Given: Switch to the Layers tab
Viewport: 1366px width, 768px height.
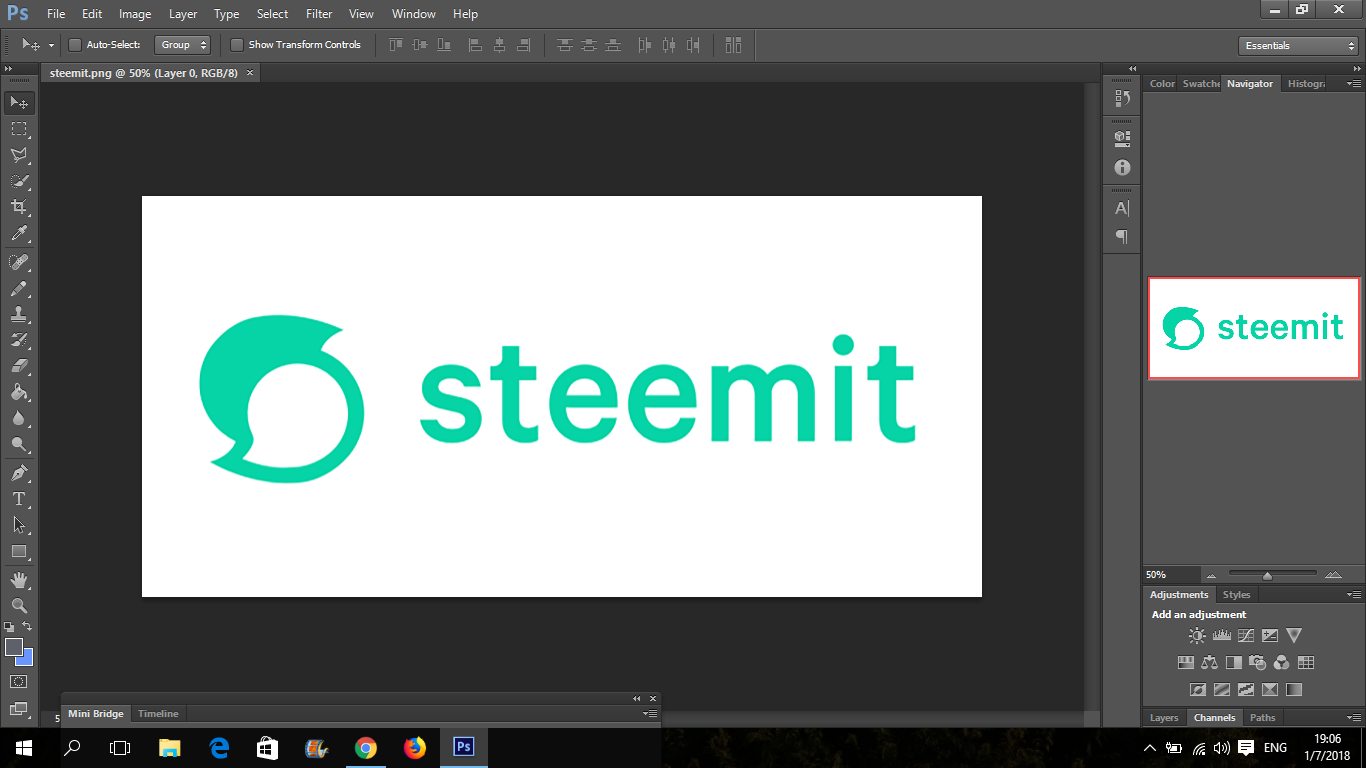Looking at the screenshot, I should tap(1164, 718).
